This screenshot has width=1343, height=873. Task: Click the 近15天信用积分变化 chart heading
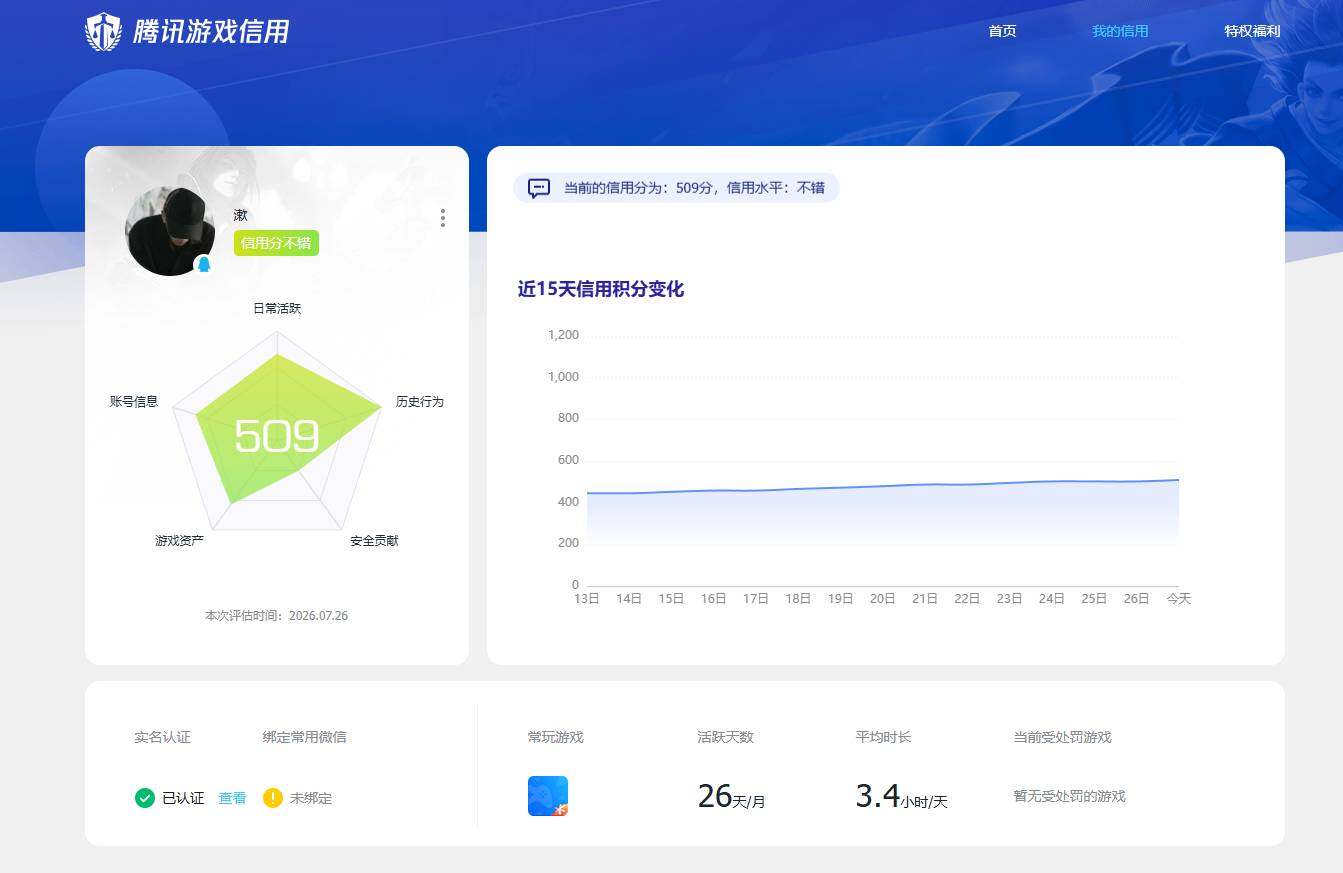tap(601, 290)
